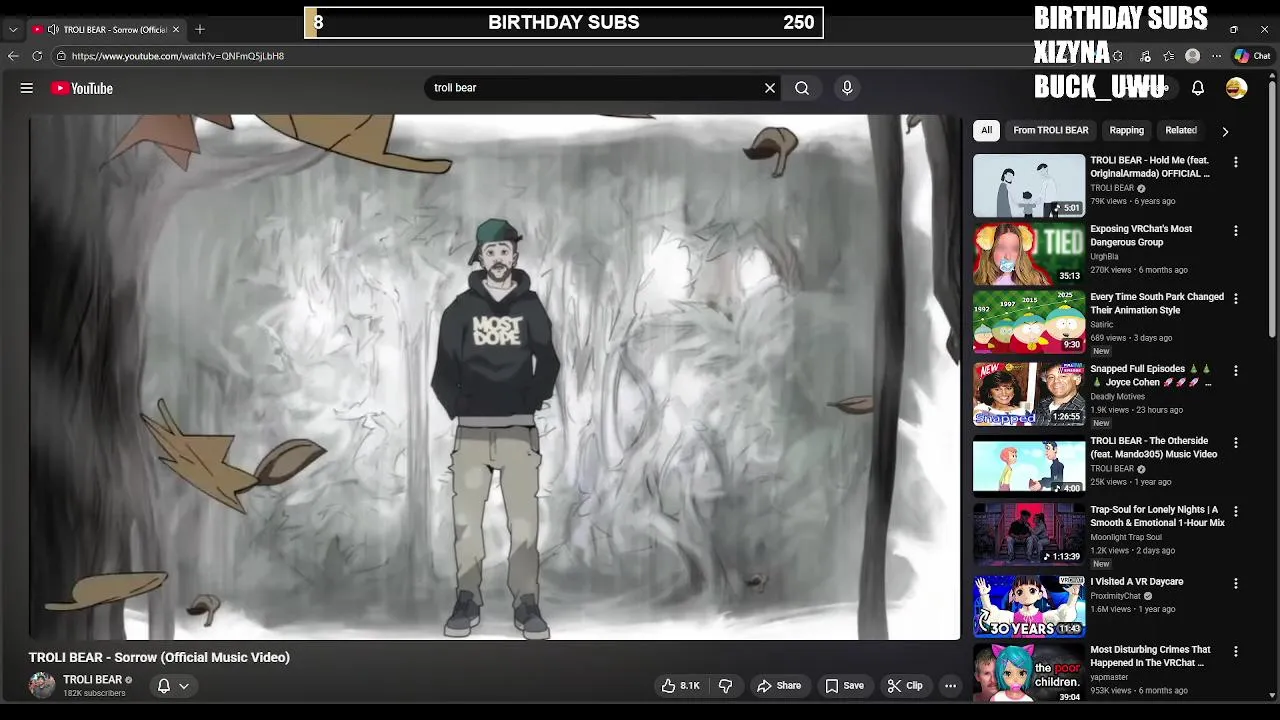This screenshot has height=720, width=1280.
Task: Open Most Disturbing Crimes VRChat title
Action: coord(1150,656)
